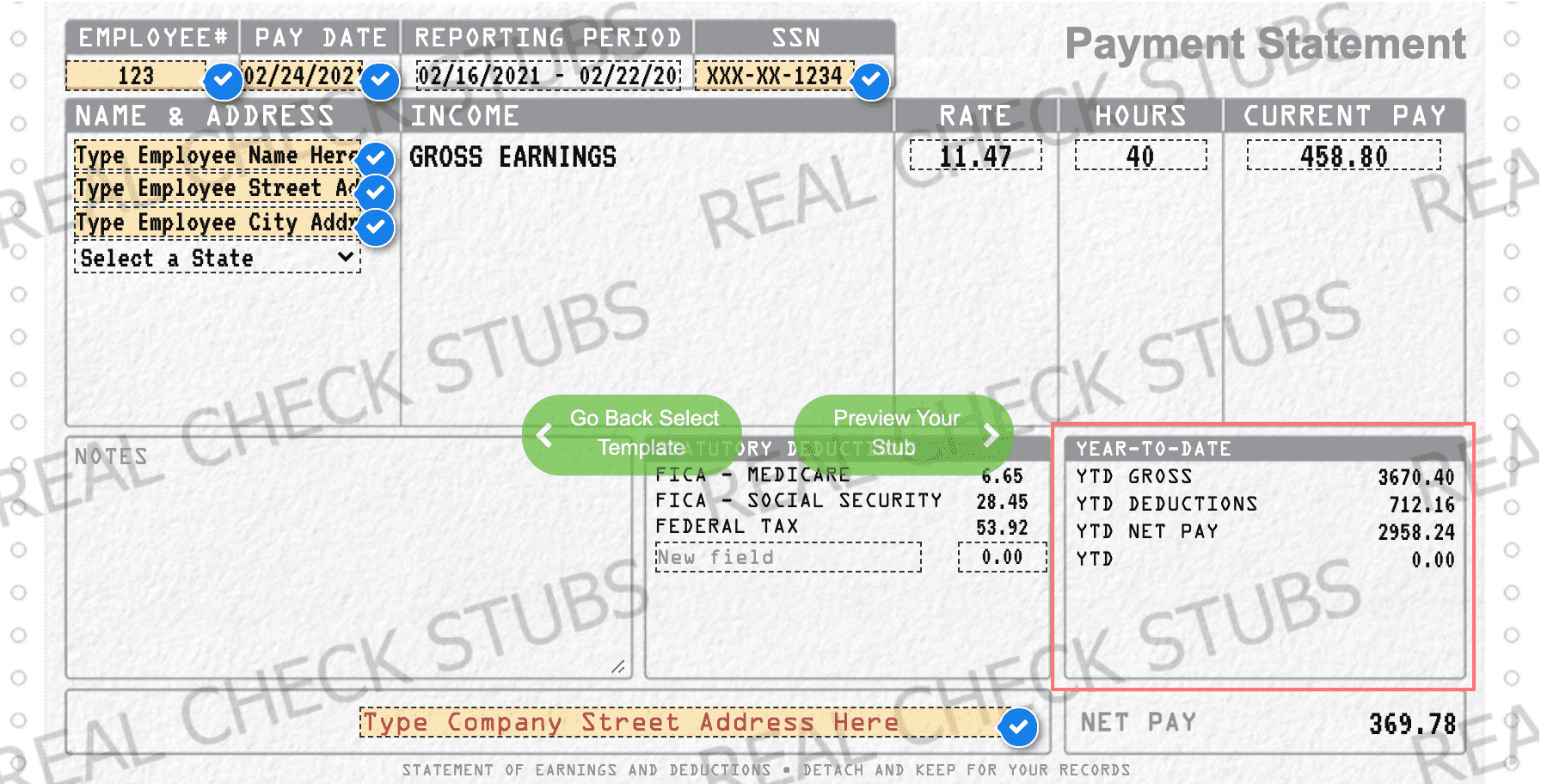Edit the Employee# field showing 123
Viewport: 1541px width, 784px height.
coord(136,76)
